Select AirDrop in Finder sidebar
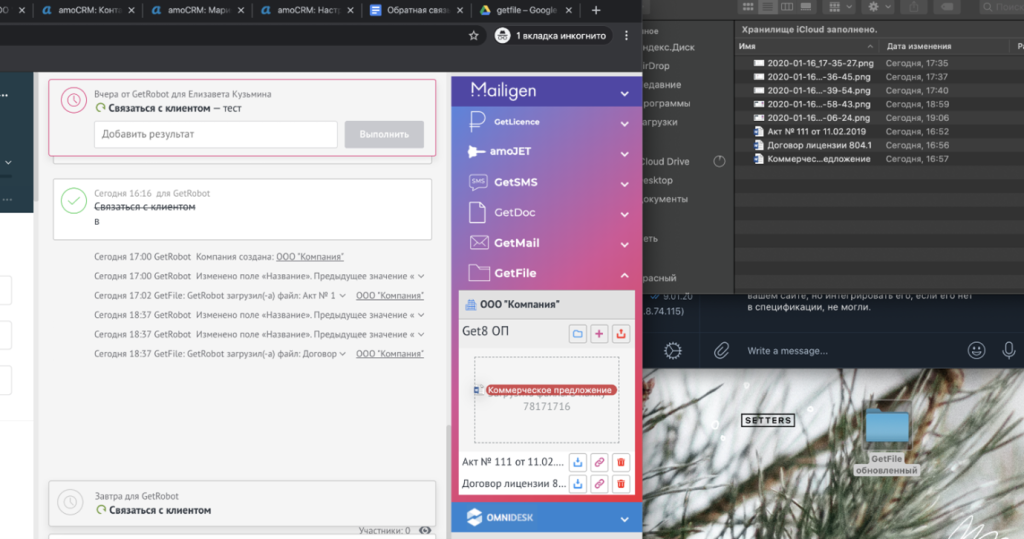The width and height of the screenshot is (1024, 539). (x=655, y=66)
